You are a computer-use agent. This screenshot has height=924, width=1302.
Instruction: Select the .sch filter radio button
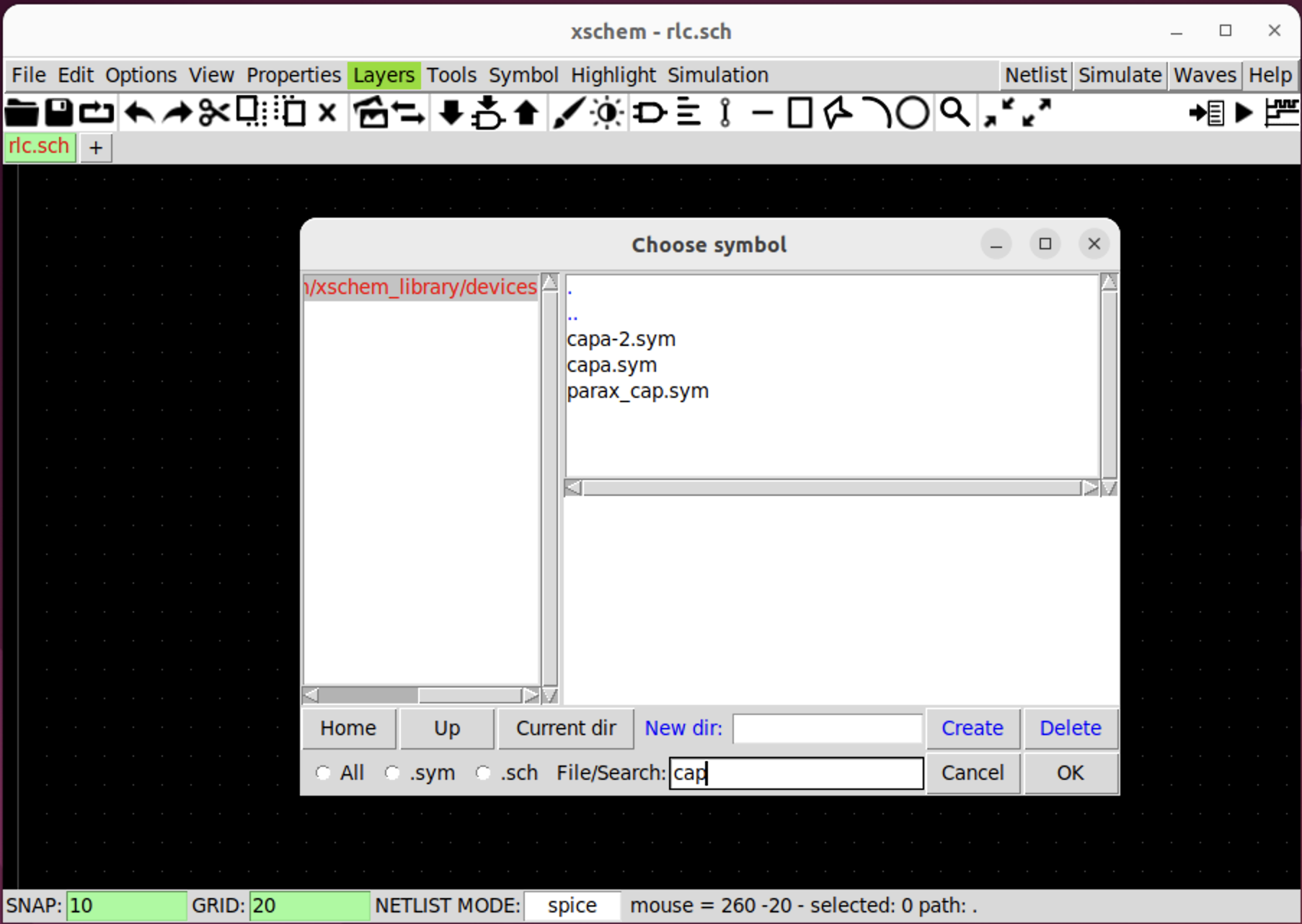coord(483,773)
